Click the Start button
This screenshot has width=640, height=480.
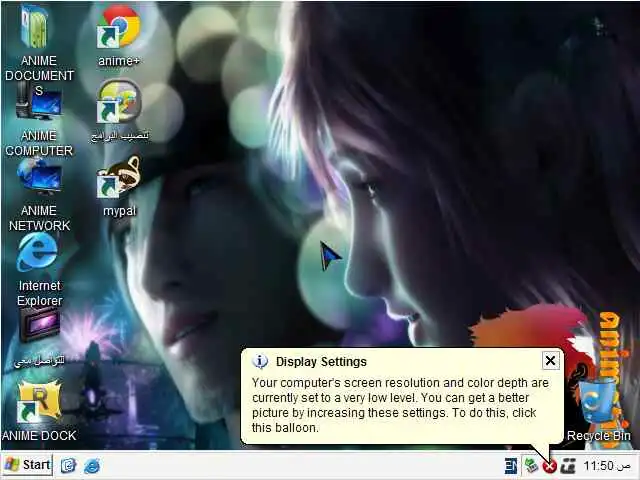[27, 465]
